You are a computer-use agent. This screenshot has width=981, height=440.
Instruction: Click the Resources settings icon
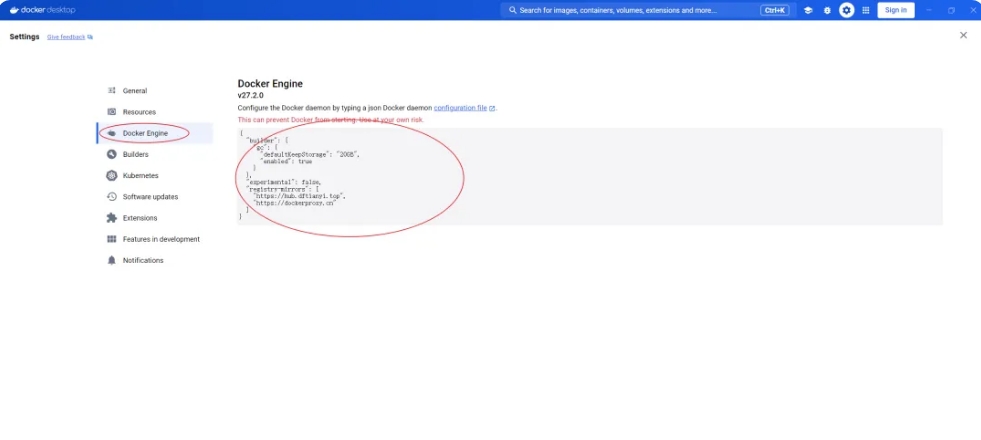click(x=111, y=112)
